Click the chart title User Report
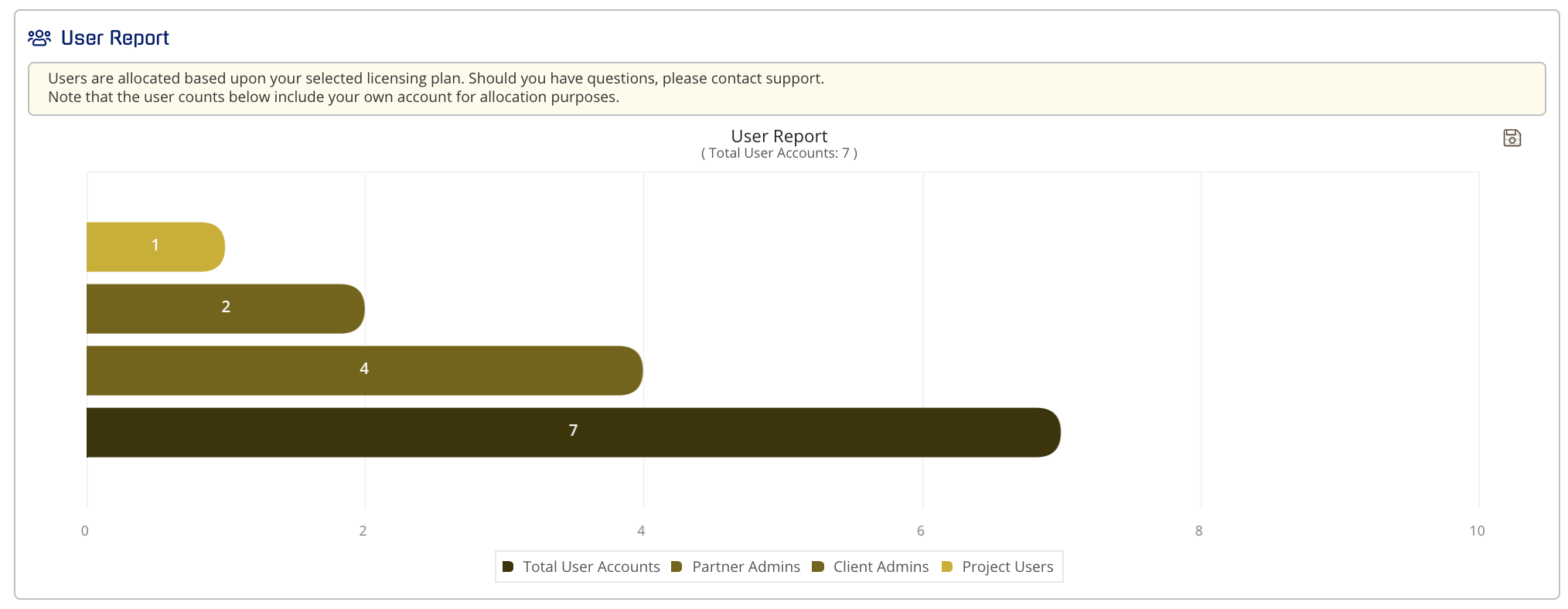 pos(779,136)
